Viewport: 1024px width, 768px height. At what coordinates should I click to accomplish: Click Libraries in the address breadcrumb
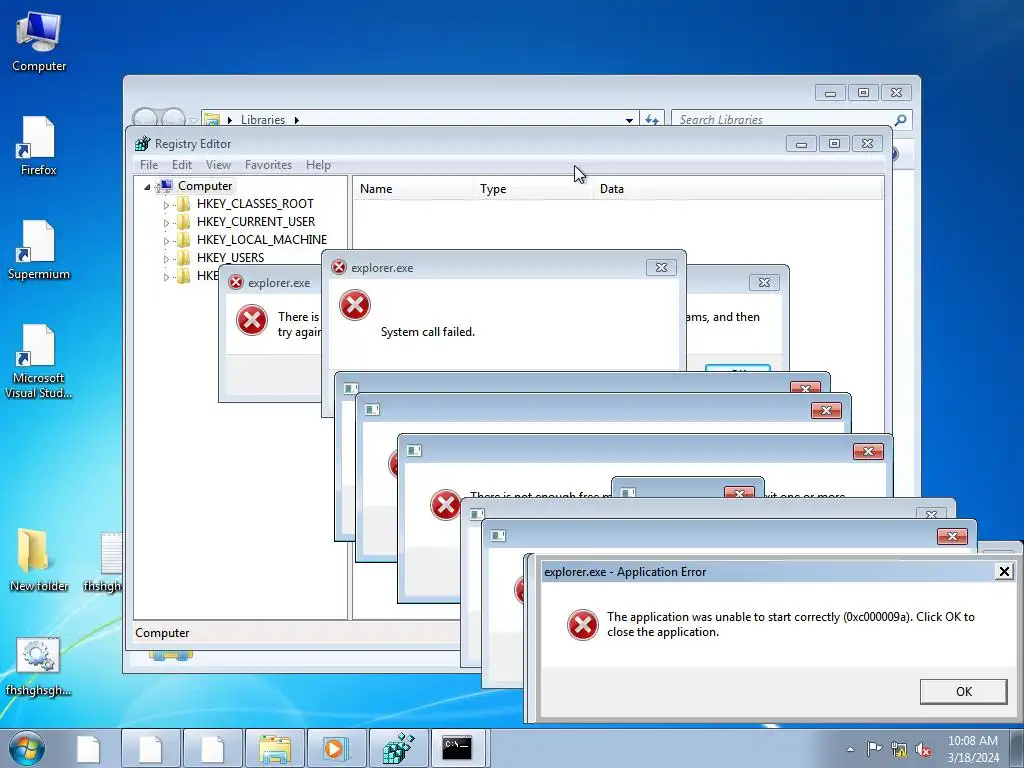click(263, 120)
